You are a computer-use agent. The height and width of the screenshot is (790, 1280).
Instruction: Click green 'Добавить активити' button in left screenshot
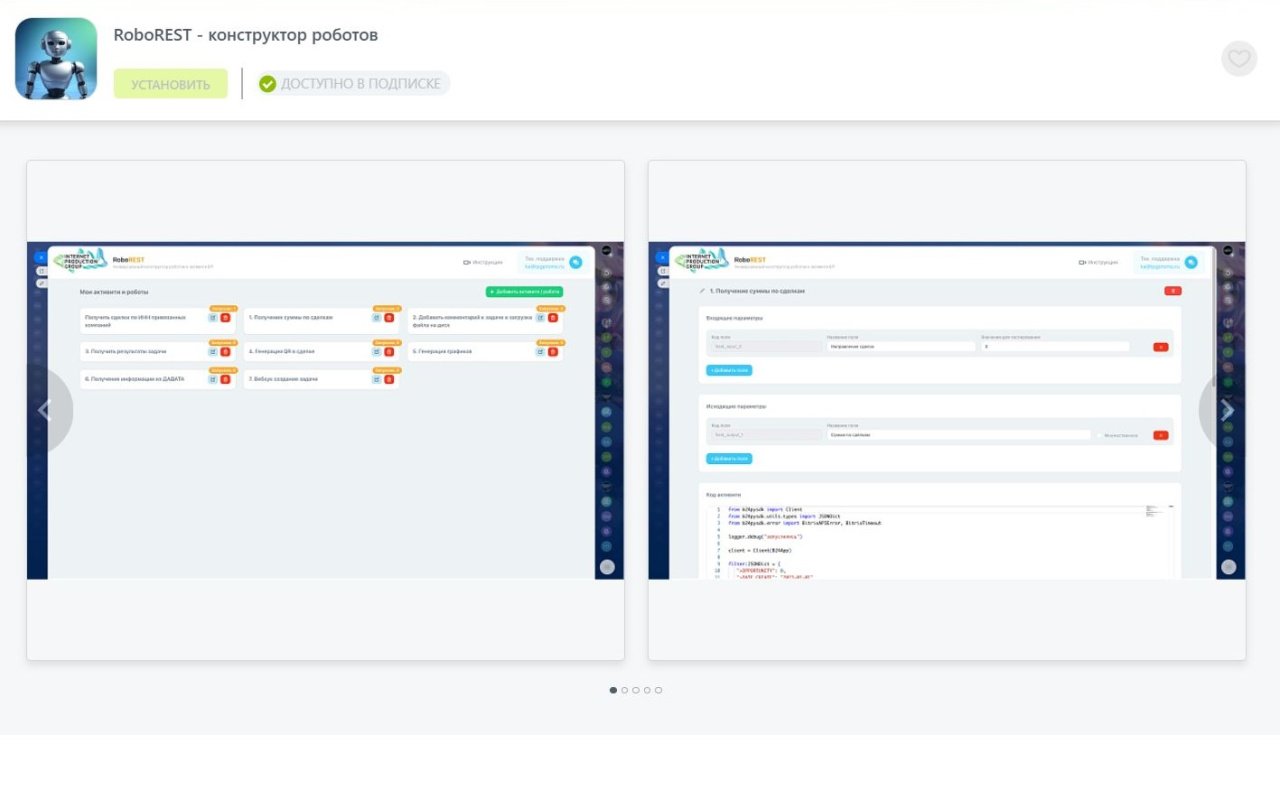[524, 292]
